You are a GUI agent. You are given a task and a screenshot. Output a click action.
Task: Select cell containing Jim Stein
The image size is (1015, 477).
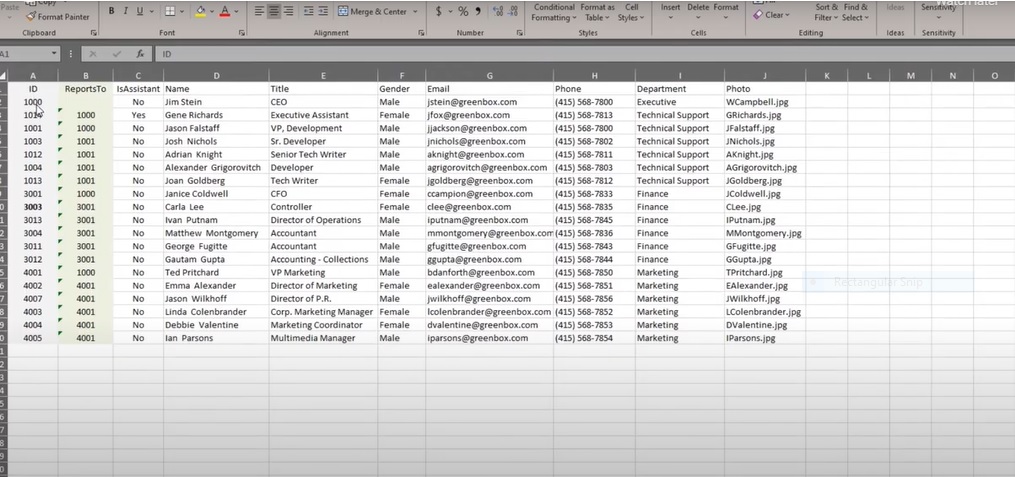click(x=216, y=102)
